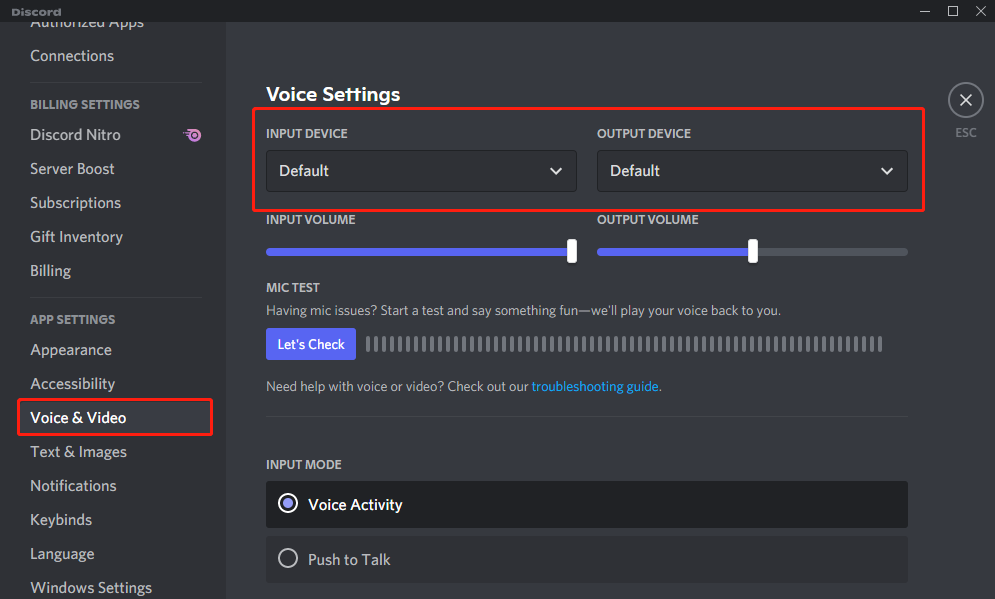Open Accessibility settings
Image resolution: width=995 pixels, height=599 pixels.
(72, 384)
